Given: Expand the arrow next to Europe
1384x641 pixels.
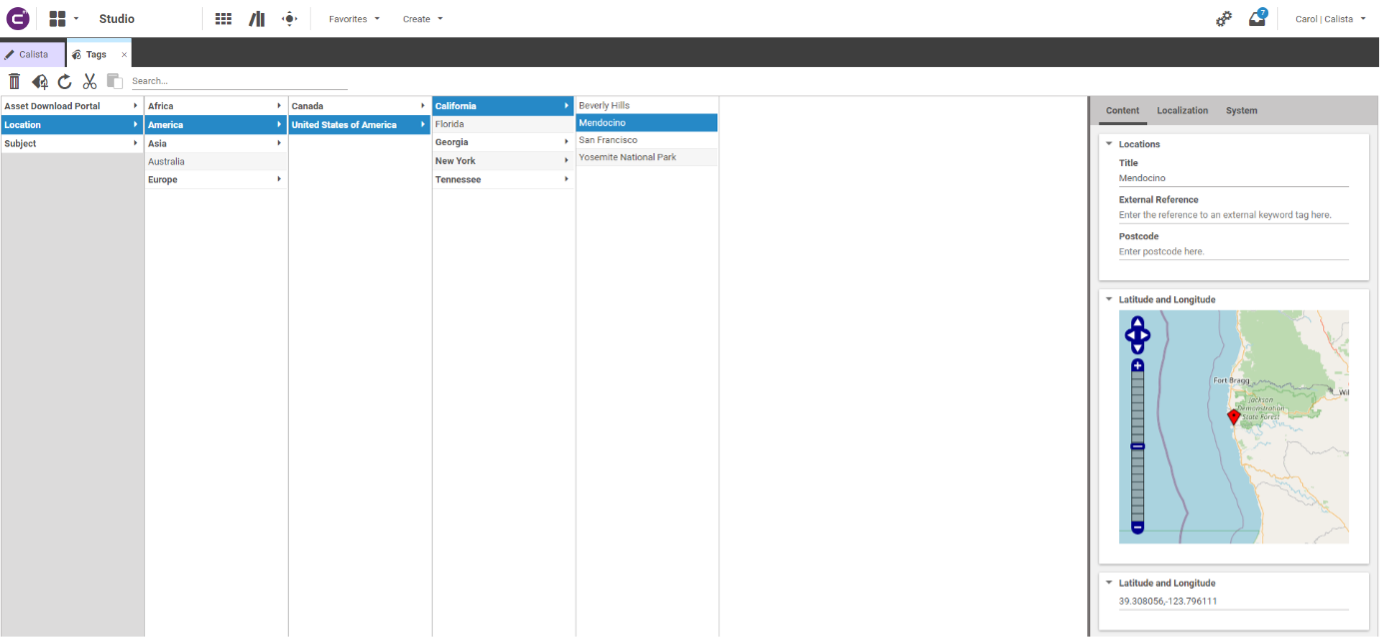Looking at the screenshot, I should click(279, 180).
